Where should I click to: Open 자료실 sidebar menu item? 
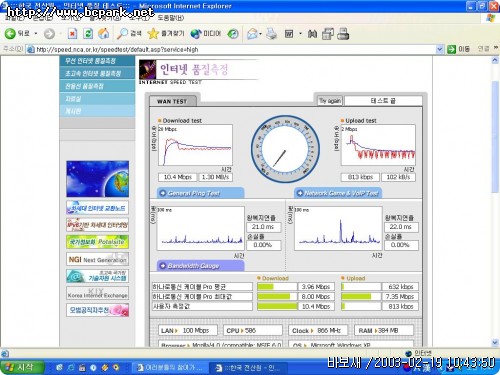coord(97,99)
